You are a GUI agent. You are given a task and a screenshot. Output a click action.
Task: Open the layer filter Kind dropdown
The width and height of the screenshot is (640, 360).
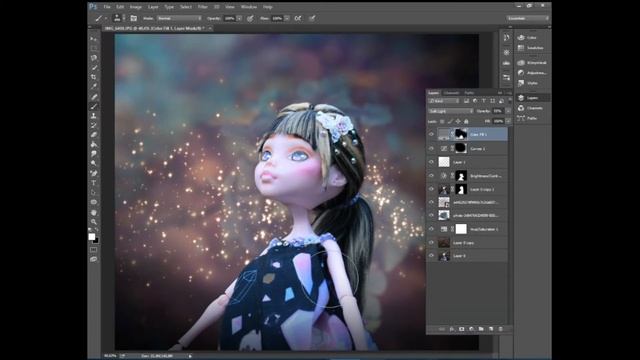tap(444, 101)
